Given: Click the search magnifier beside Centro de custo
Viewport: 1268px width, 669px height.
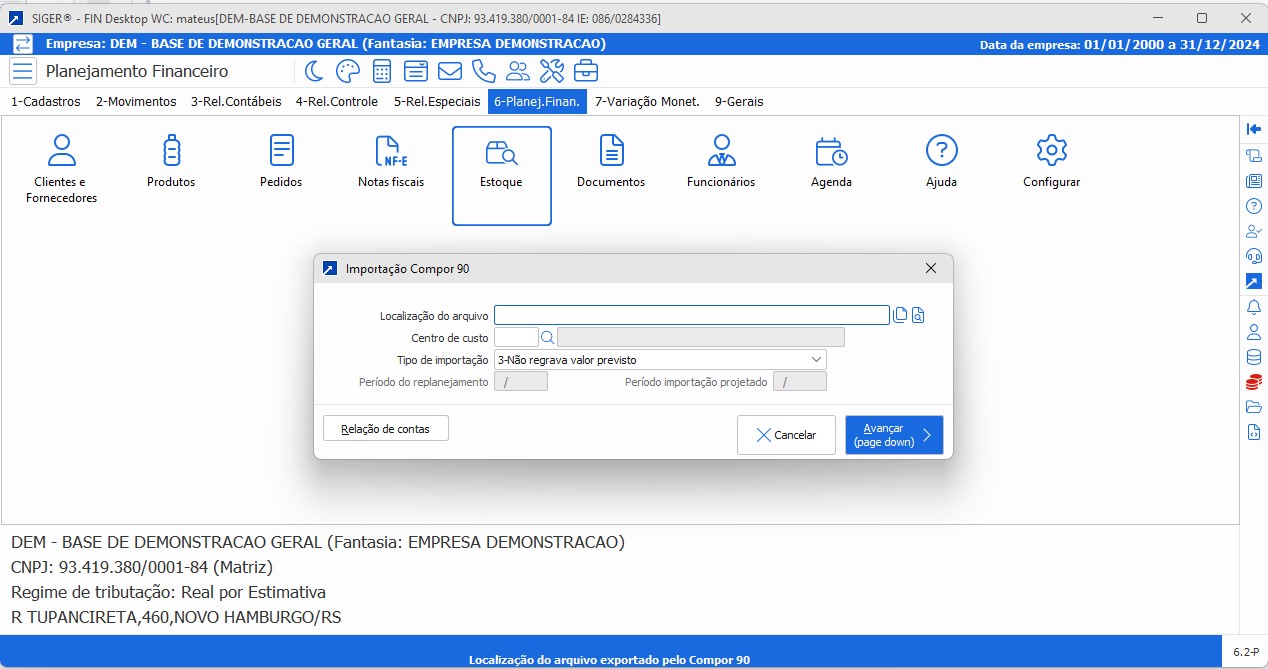Looking at the screenshot, I should (x=547, y=338).
